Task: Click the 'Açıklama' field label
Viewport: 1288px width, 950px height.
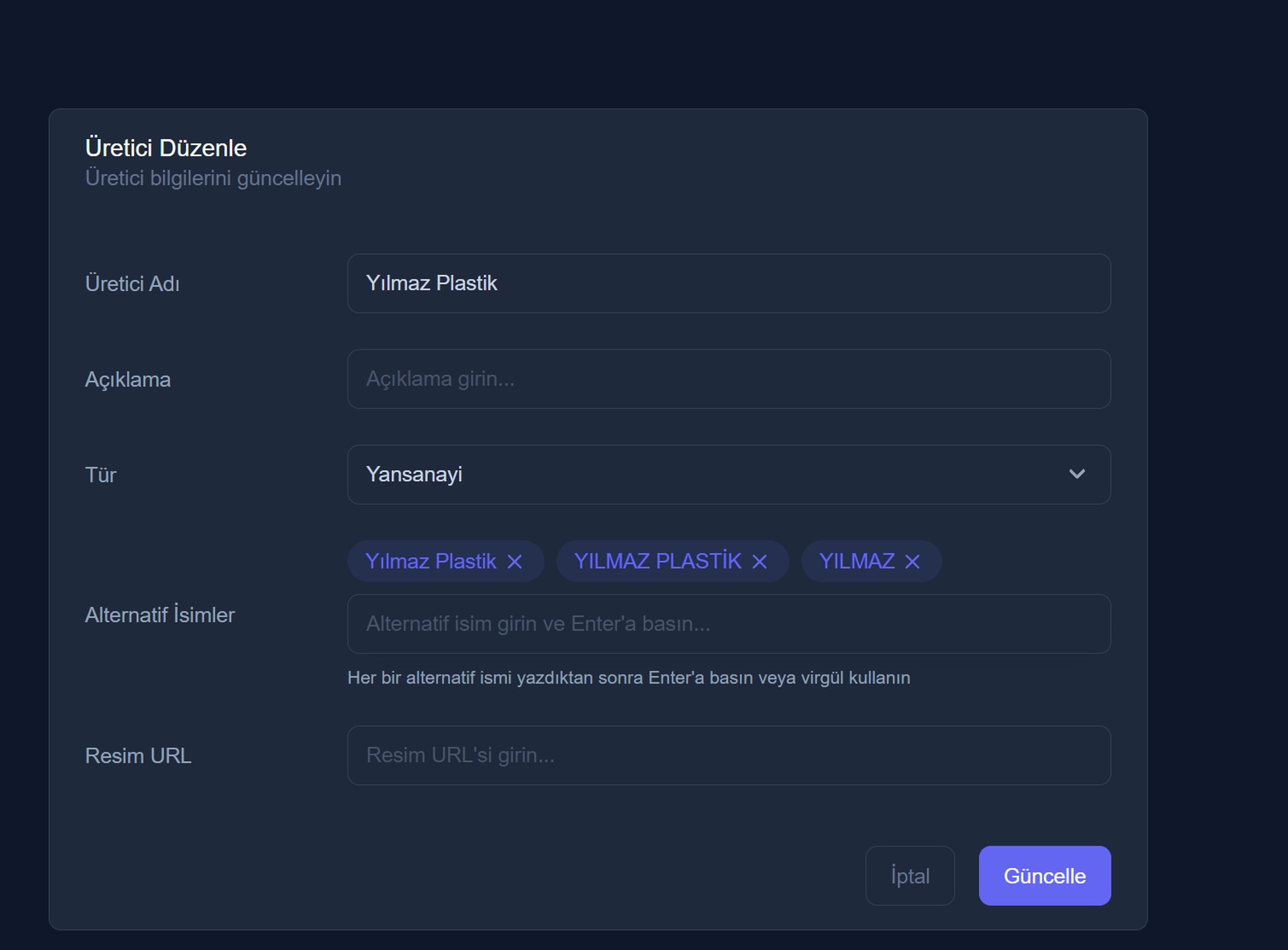Action: pyautogui.click(x=128, y=379)
